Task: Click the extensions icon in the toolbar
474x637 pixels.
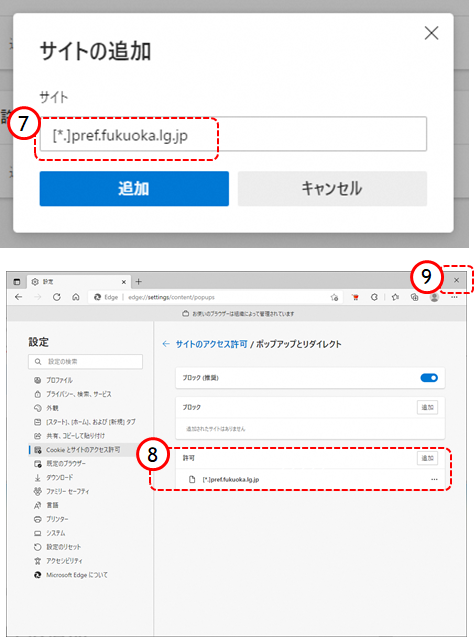Action: coord(374,297)
